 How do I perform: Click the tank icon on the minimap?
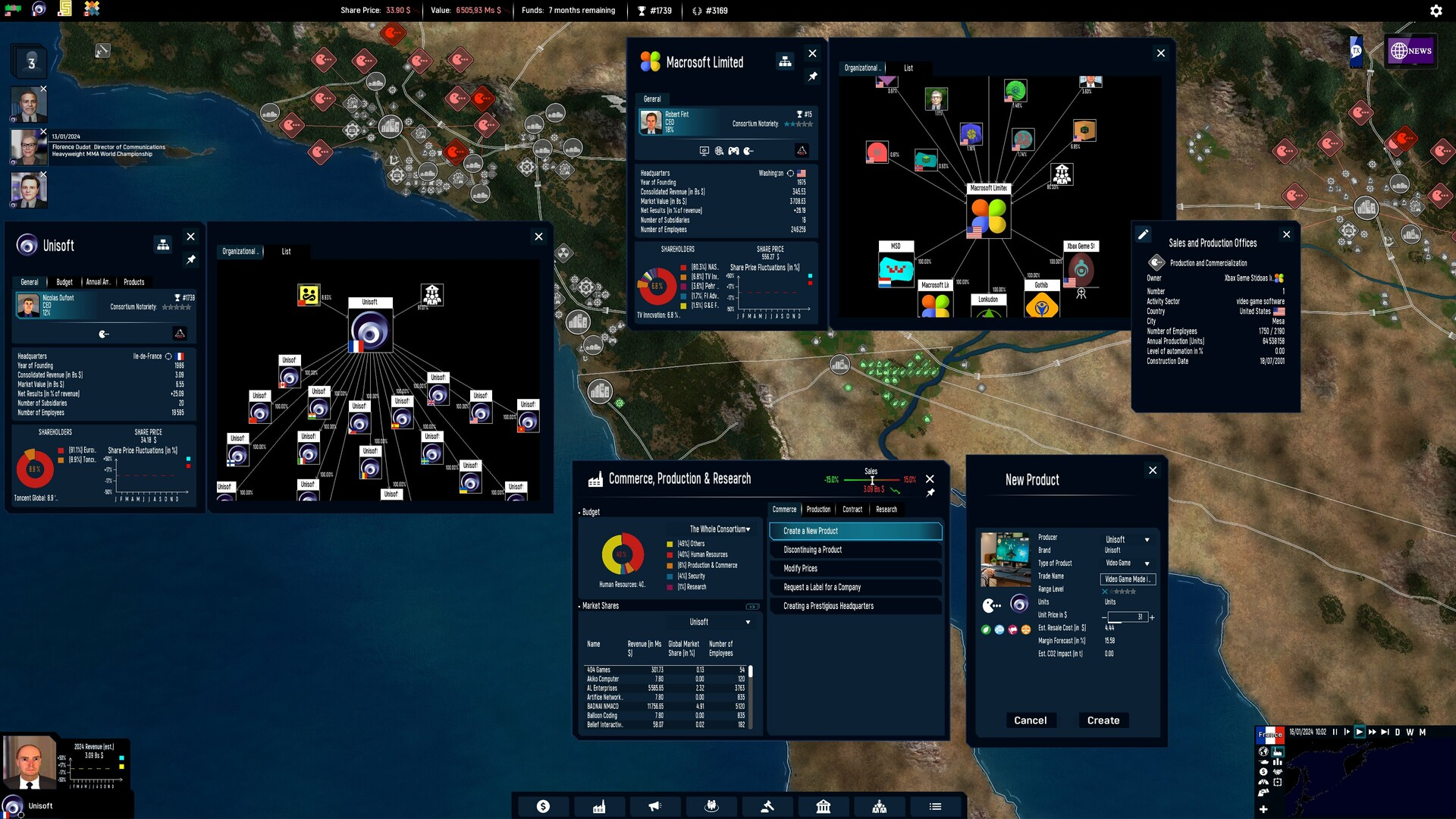tap(1263, 762)
